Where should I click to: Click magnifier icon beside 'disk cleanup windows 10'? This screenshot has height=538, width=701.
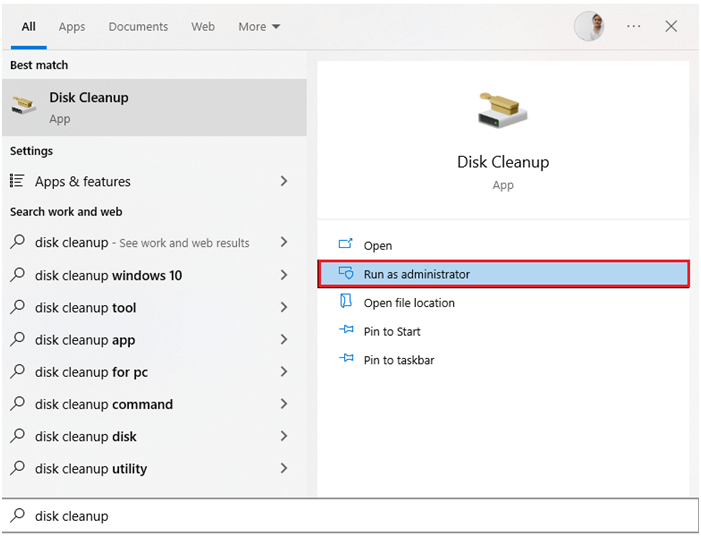pyautogui.click(x=17, y=274)
